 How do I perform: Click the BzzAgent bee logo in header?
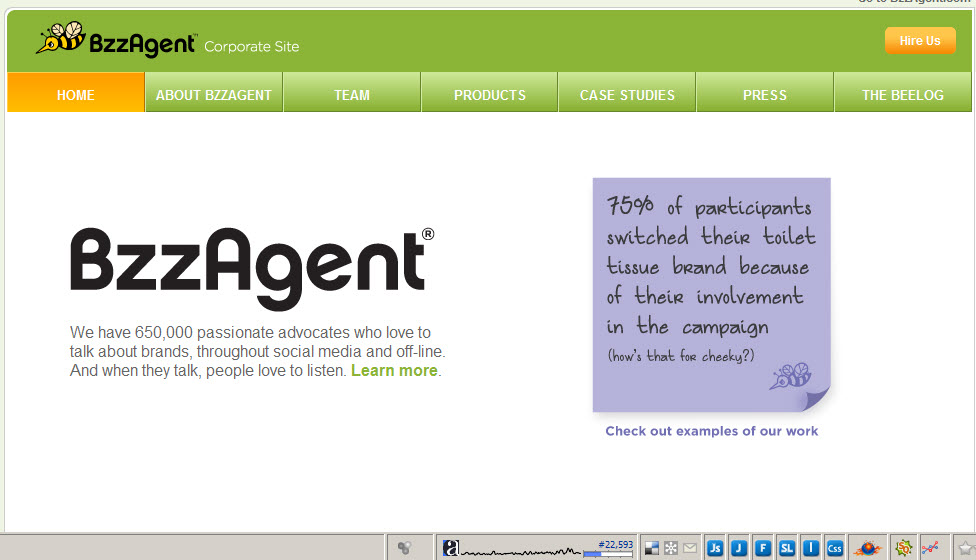click(x=60, y=40)
